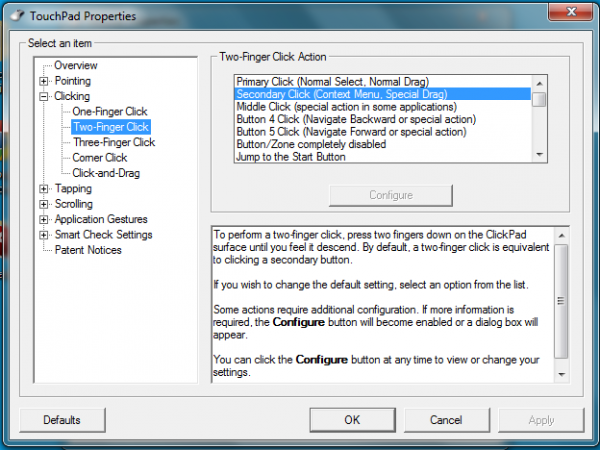Open the Three-Finger Click settings
The image size is (600, 450).
coord(114,142)
